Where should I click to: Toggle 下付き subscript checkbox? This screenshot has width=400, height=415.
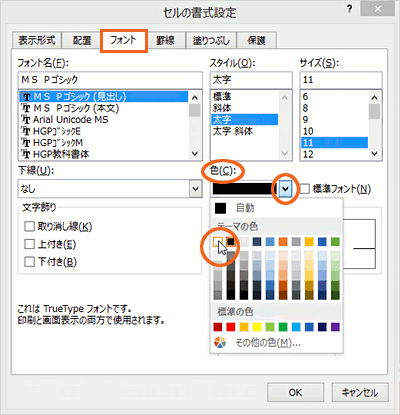pos(29,262)
